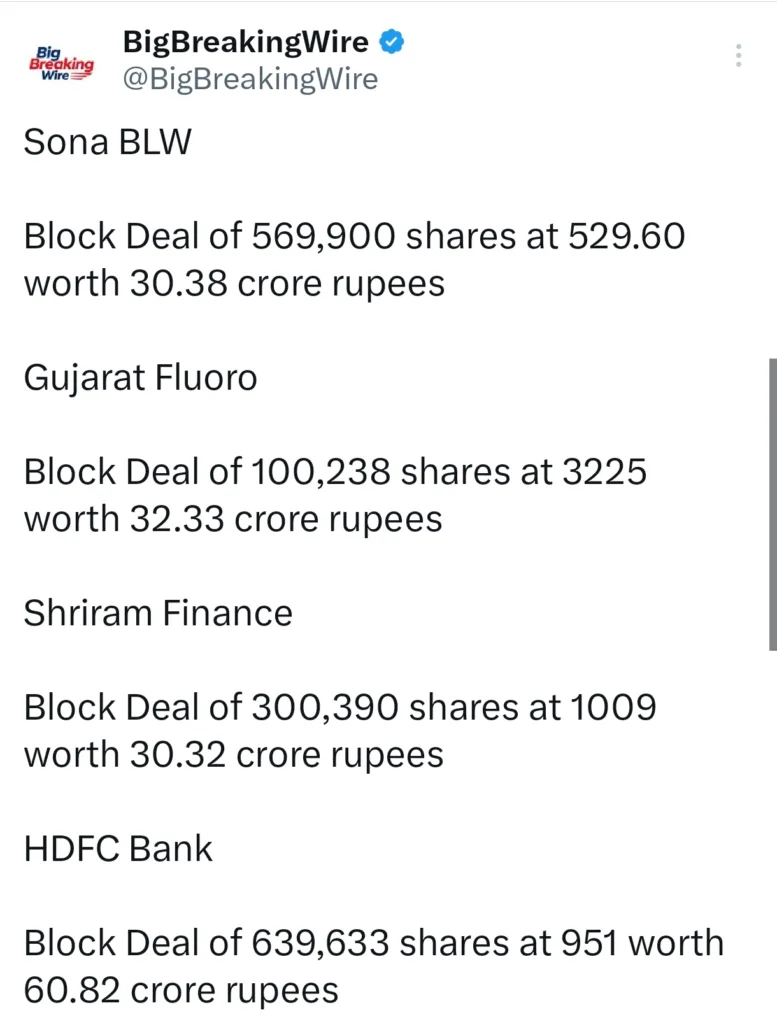This screenshot has height=1024, width=777.
Task: Open the BigBreakingWire display name link
Action: coord(245,42)
